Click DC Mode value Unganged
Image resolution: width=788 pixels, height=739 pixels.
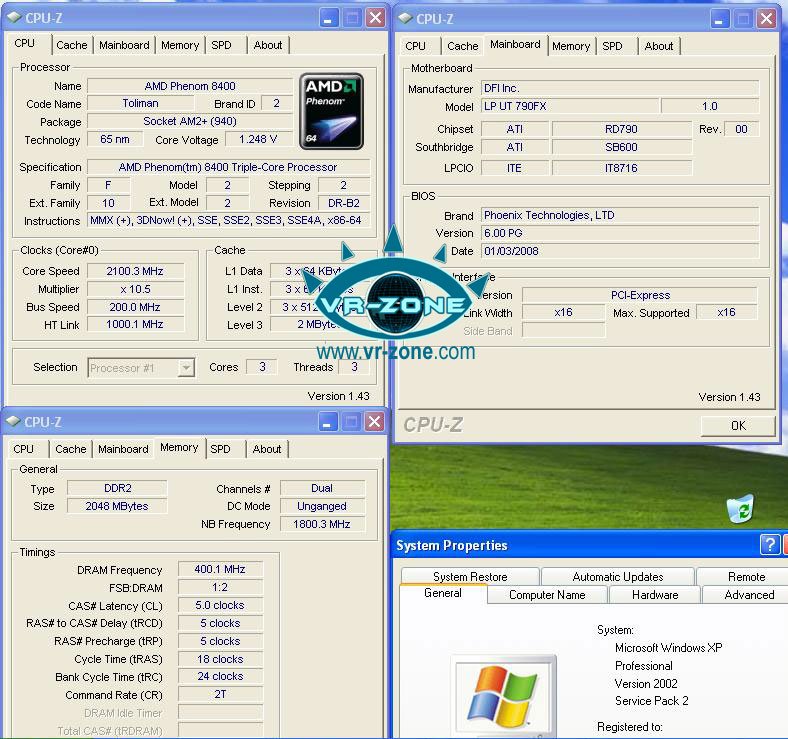(322, 506)
